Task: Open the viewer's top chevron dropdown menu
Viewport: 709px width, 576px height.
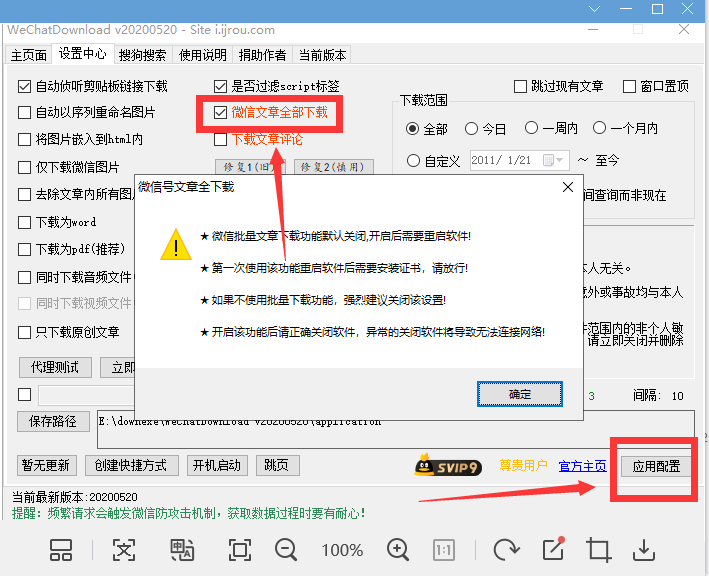Action: (x=595, y=9)
